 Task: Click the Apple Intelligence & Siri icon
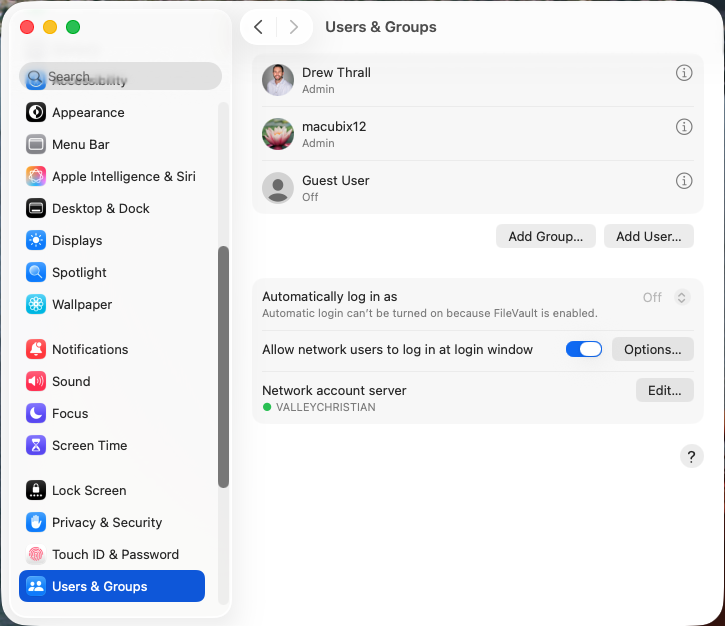click(36, 176)
